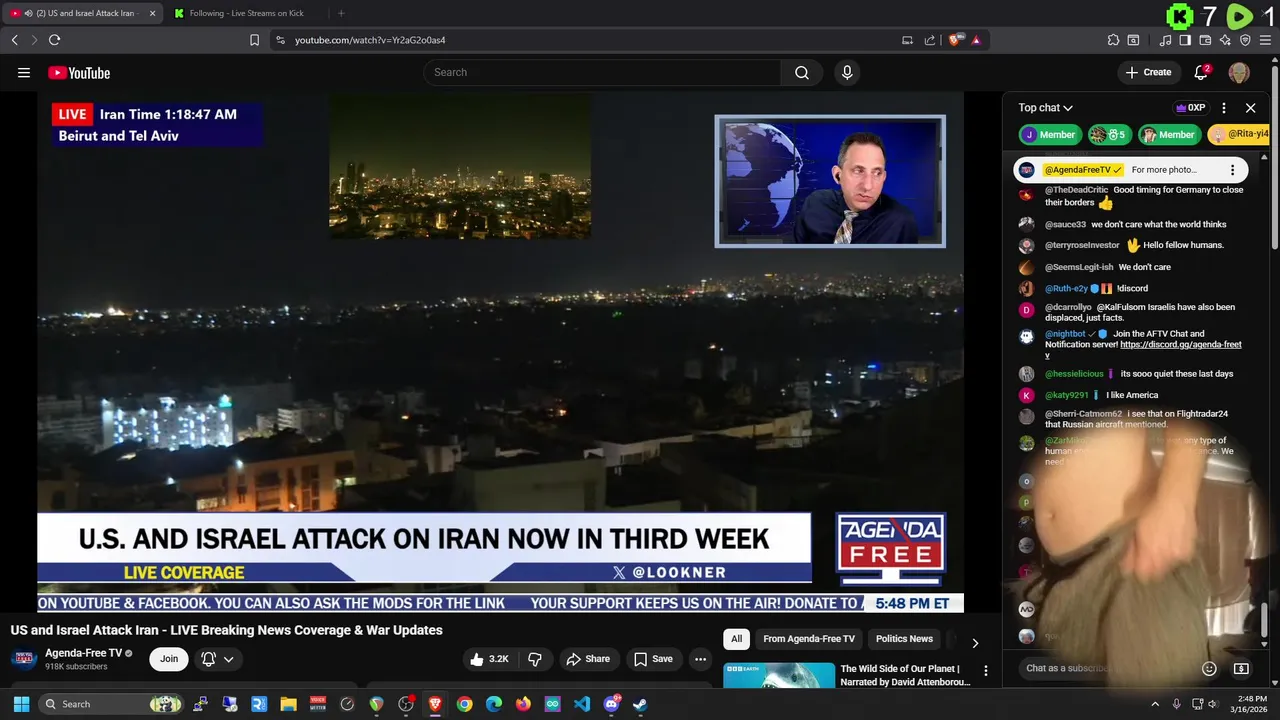Open the live chat options menu

point(1224,108)
